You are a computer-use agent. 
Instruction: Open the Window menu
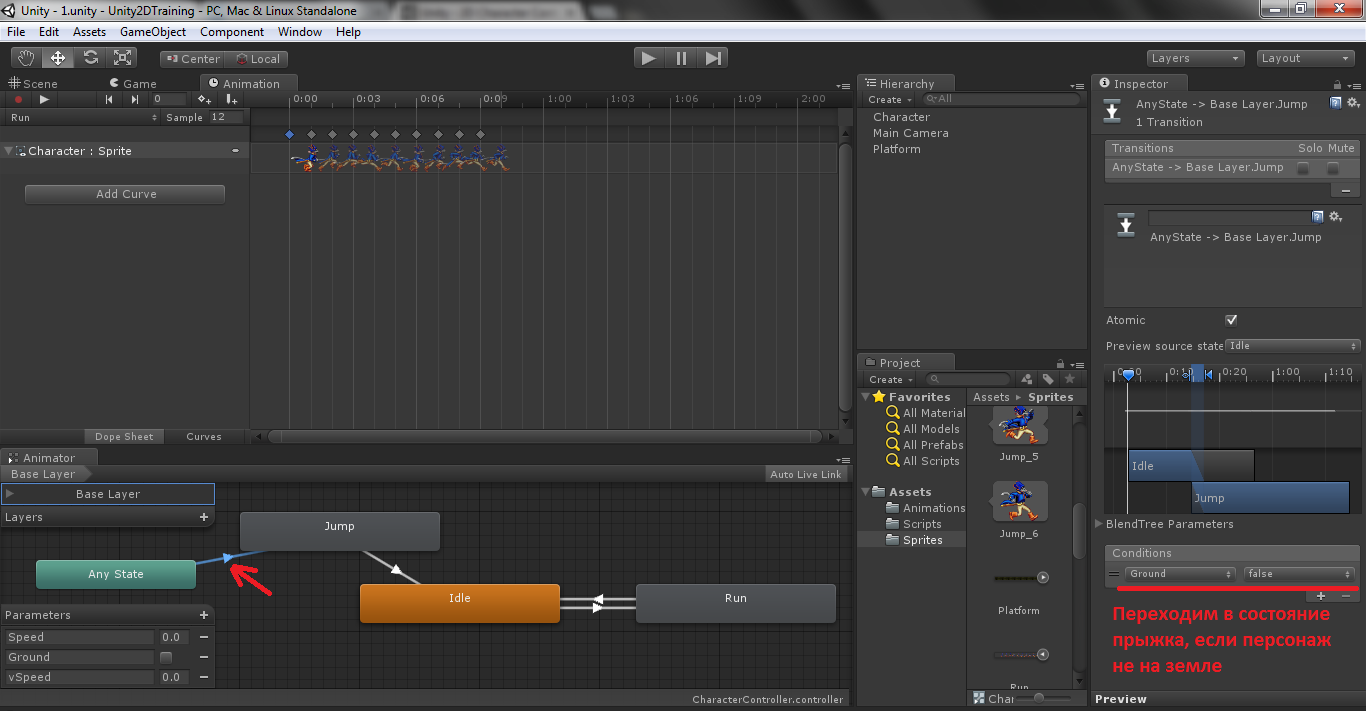coord(300,32)
